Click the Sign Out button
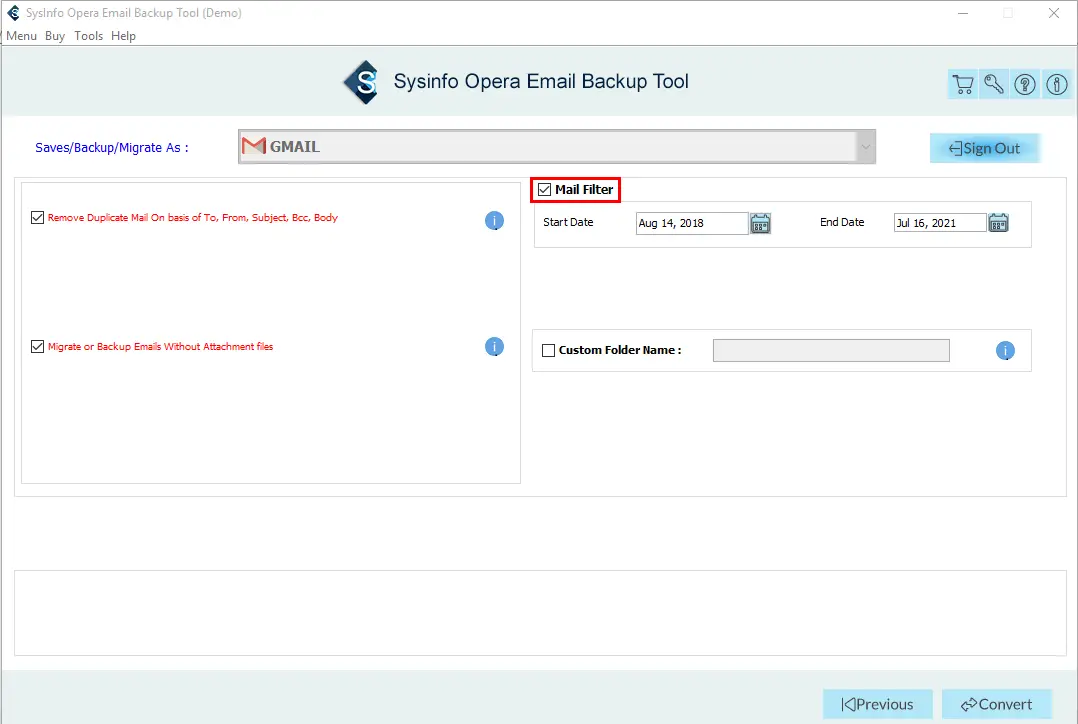 coord(984,149)
